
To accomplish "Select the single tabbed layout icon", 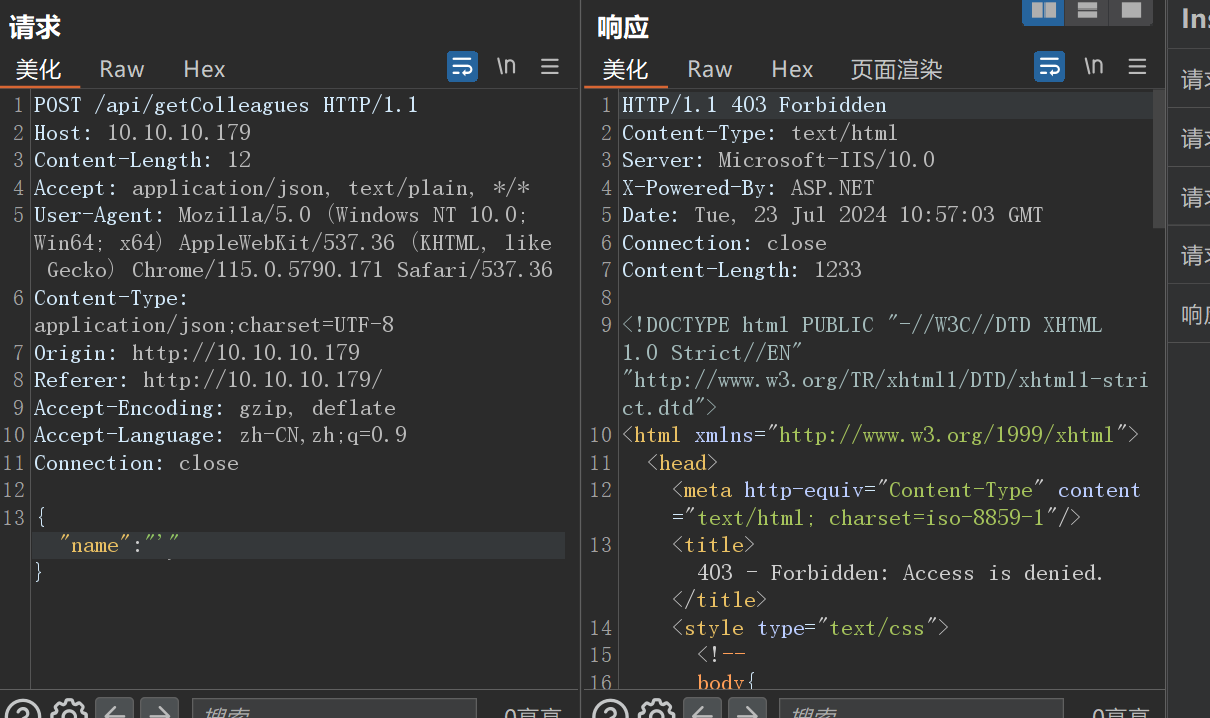I will pyautogui.click(x=1130, y=11).
